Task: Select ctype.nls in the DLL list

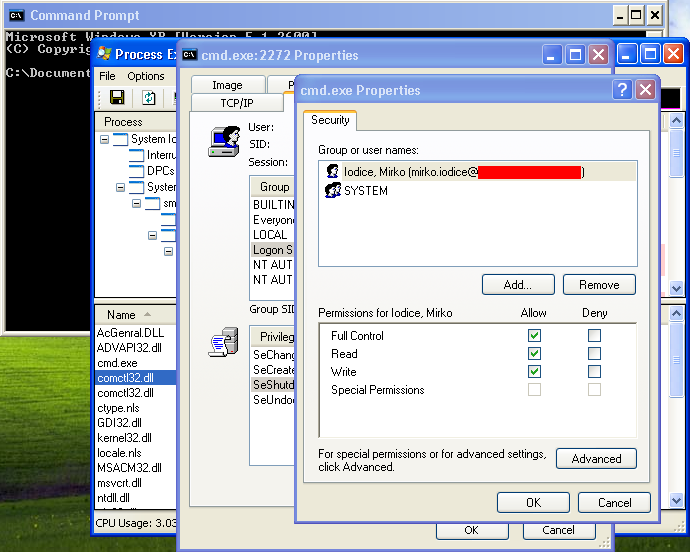Action: click(x=118, y=408)
